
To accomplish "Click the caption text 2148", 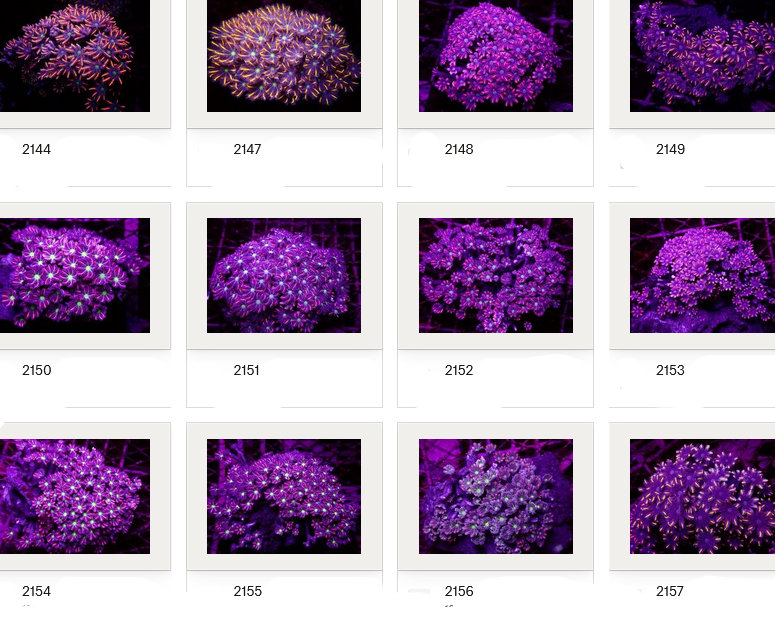I will (459, 149).
